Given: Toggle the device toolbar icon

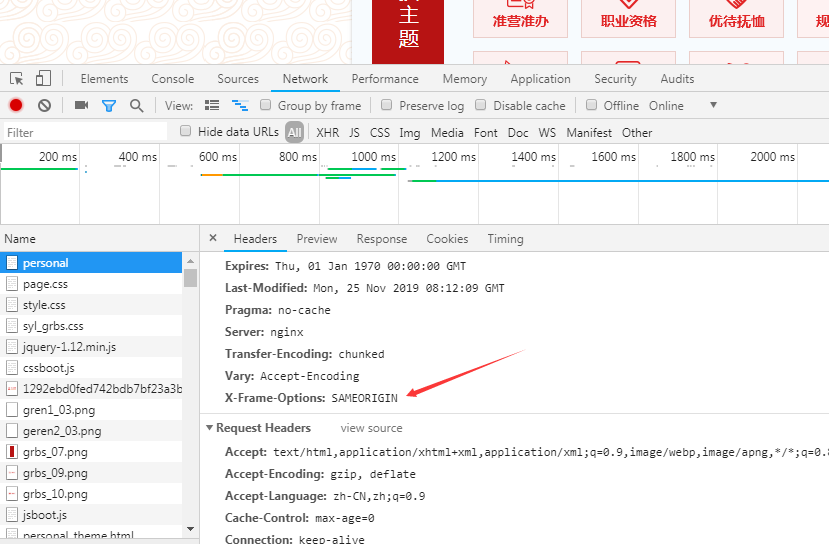Looking at the screenshot, I should 43,79.
